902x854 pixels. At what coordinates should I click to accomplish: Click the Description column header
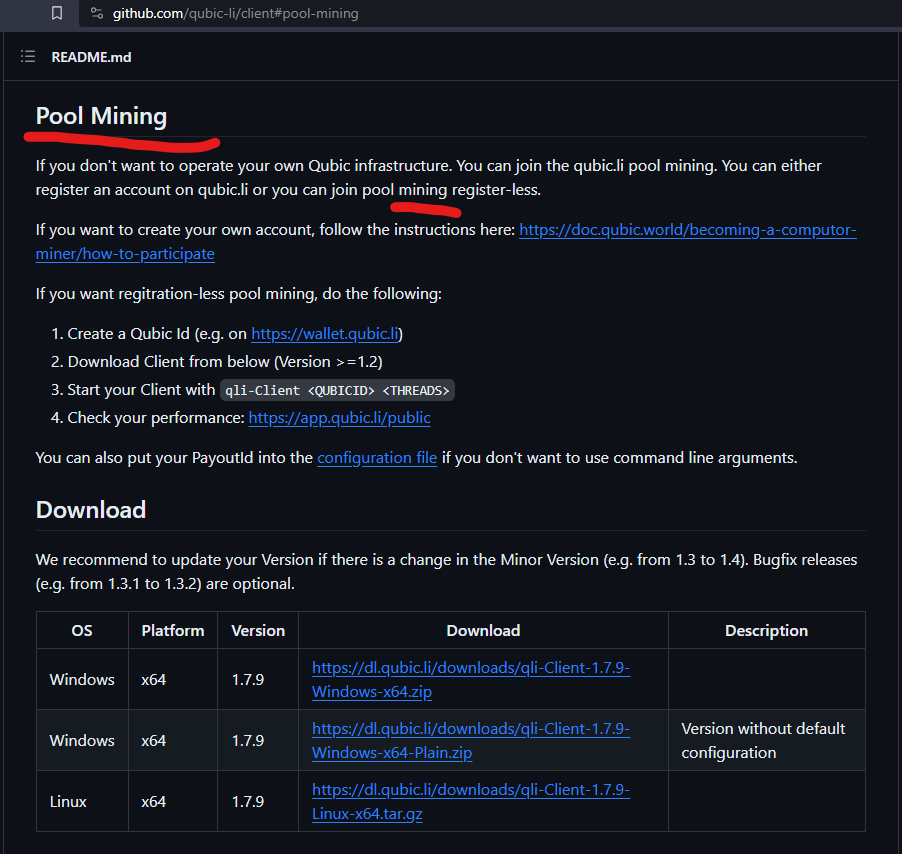point(766,630)
